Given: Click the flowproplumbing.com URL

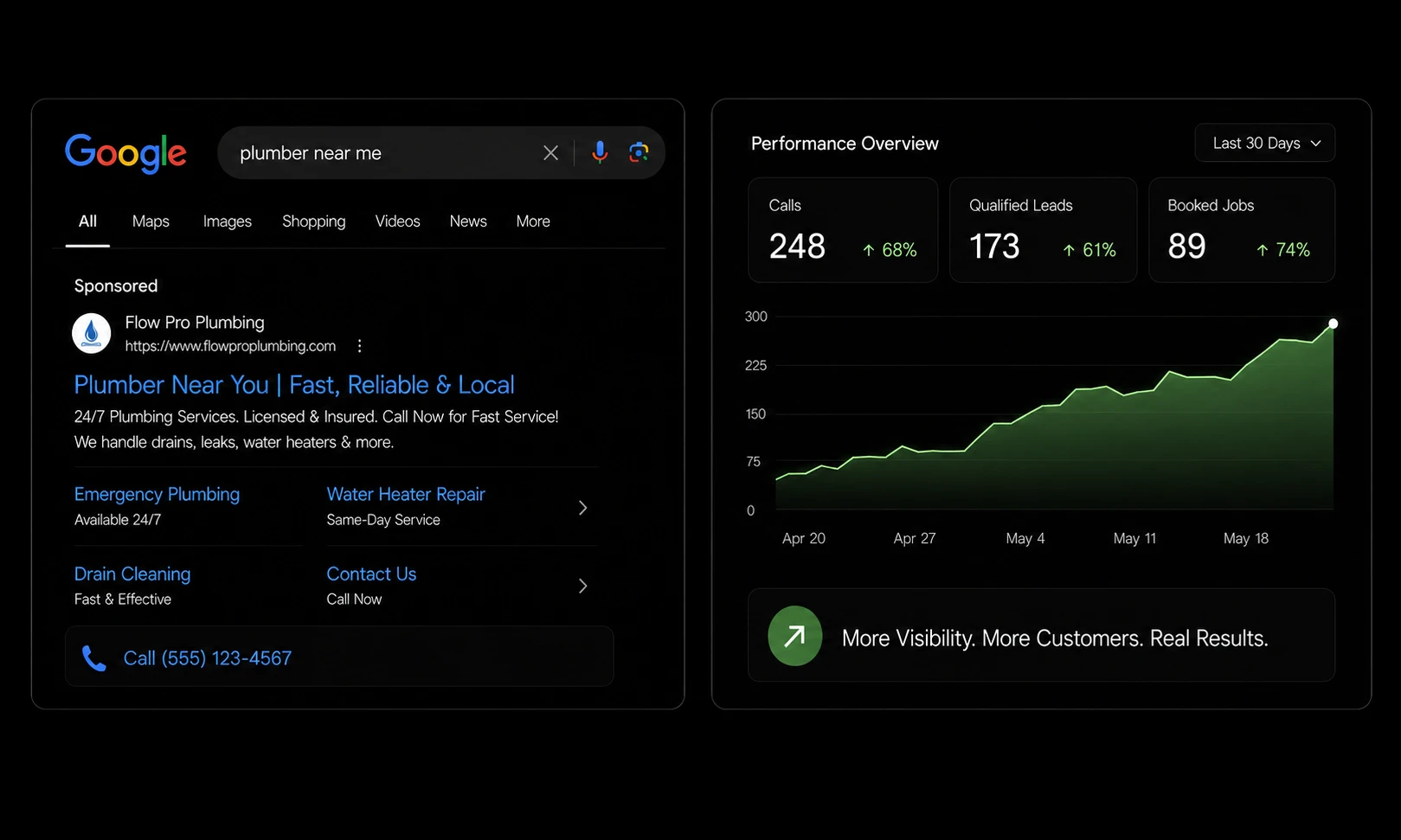Looking at the screenshot, I should pos(230,346).
